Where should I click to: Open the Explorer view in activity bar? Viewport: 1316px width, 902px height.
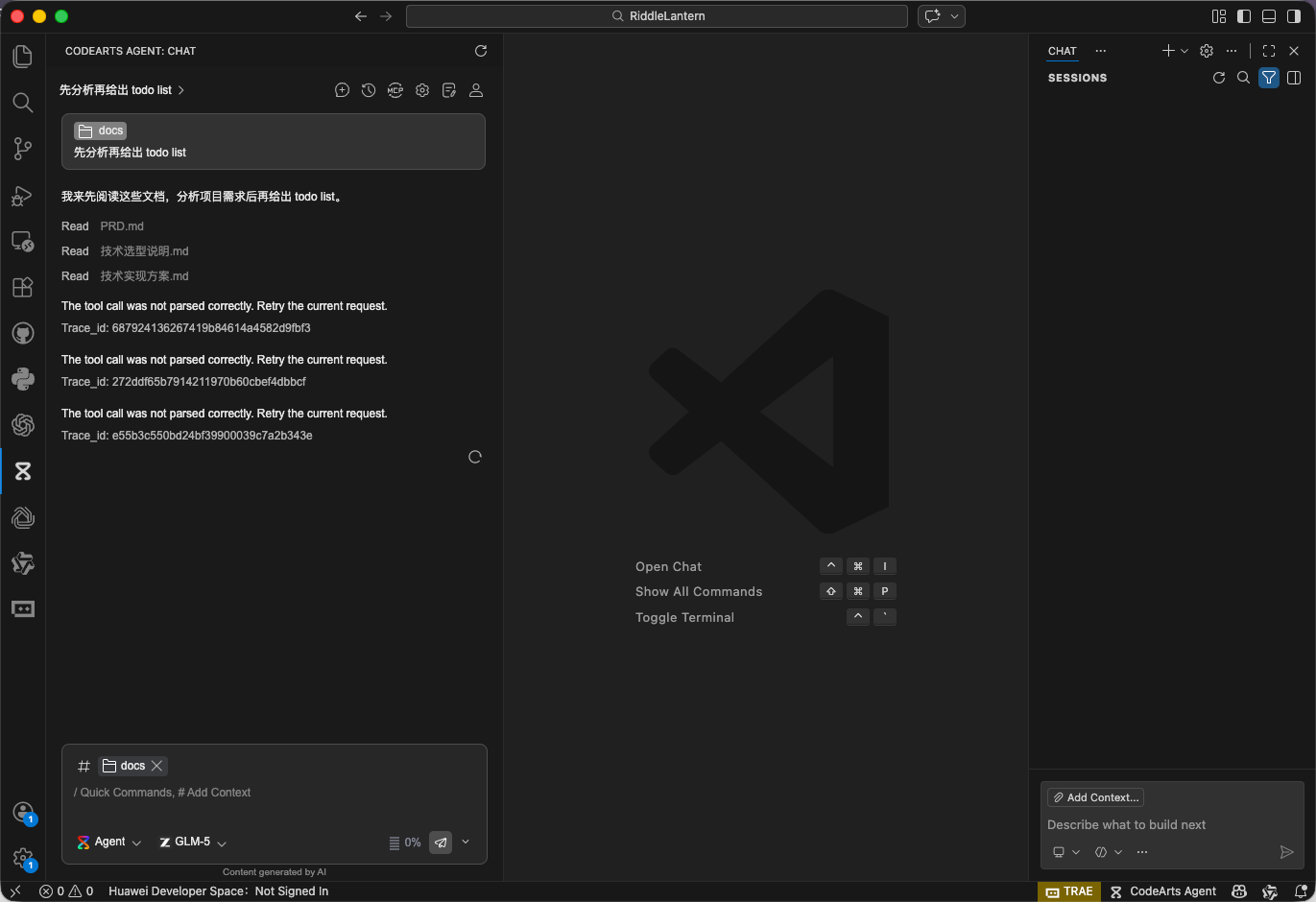coord(23,57)
